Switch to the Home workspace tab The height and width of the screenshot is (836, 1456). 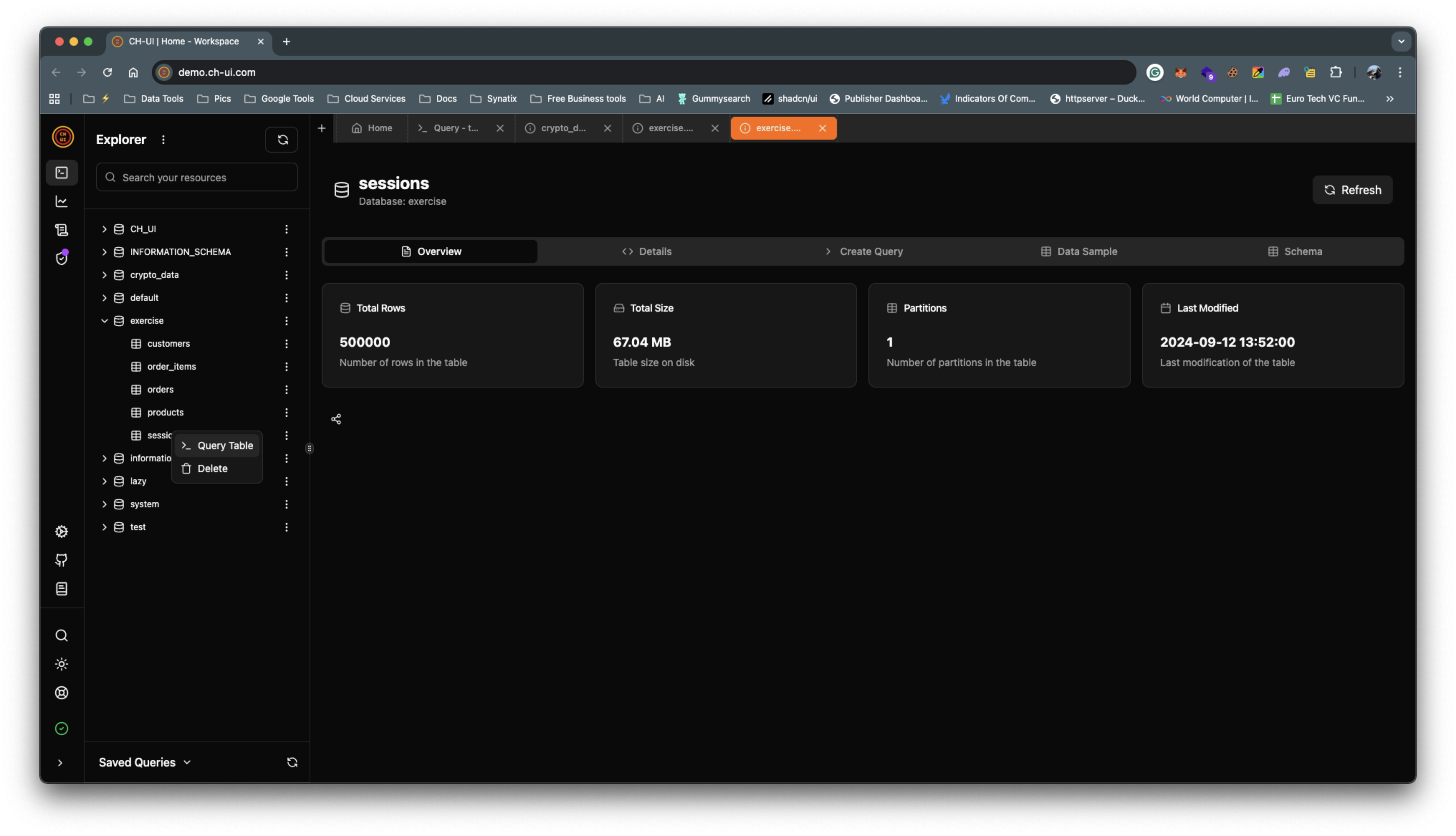[372, 128]
